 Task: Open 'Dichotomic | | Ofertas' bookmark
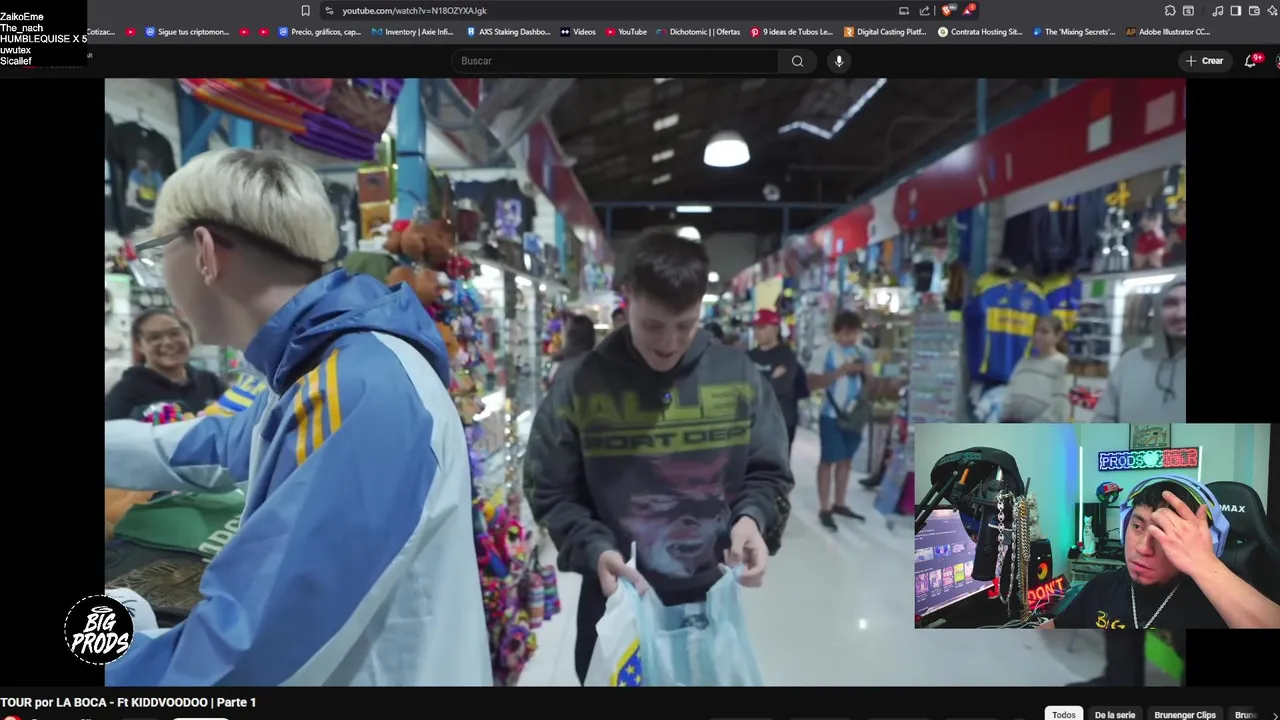coord(698,32)
